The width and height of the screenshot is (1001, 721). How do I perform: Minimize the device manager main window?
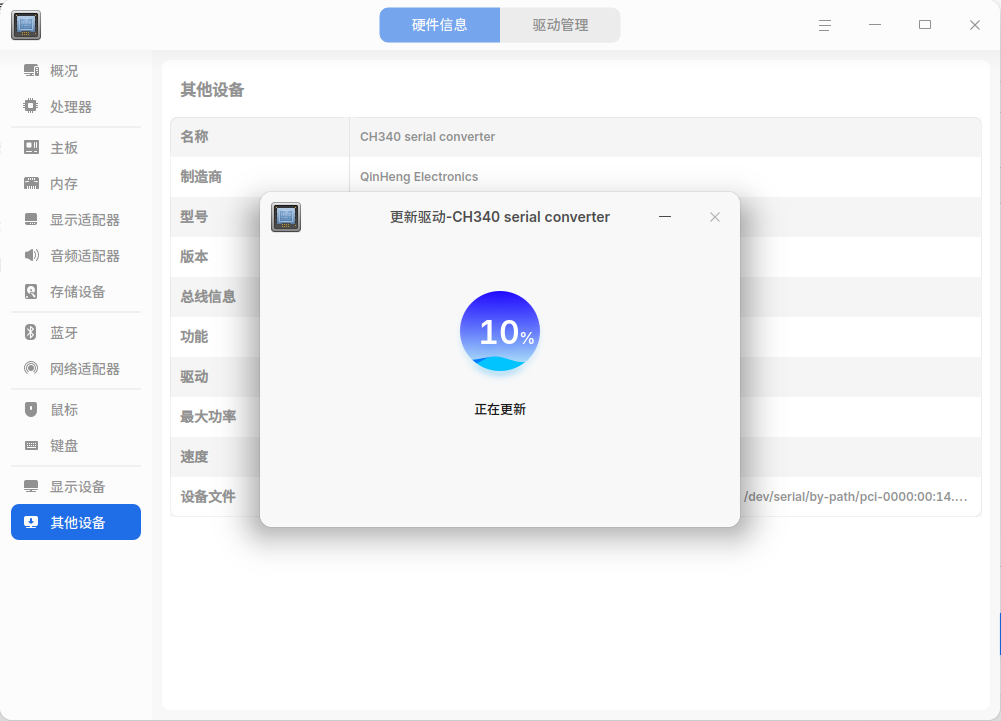click(875, 25)
